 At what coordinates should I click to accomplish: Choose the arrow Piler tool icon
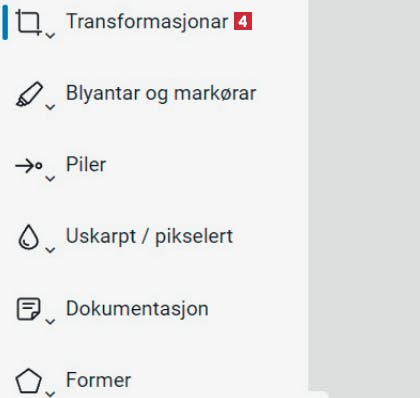[29, 166]
